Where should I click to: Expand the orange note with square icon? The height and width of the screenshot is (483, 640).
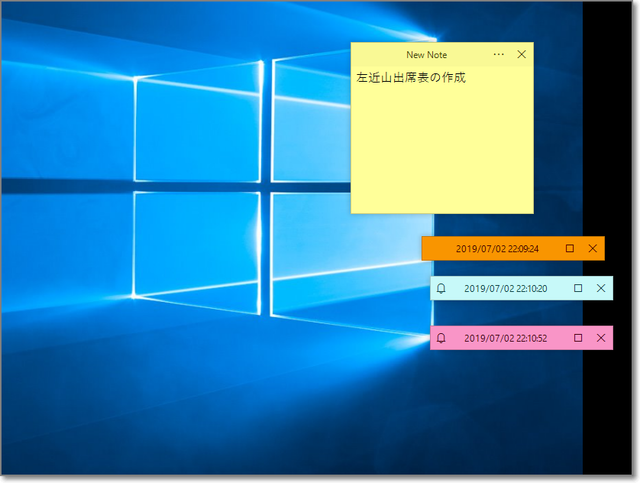pyautogui.click(x=570, y=248)
